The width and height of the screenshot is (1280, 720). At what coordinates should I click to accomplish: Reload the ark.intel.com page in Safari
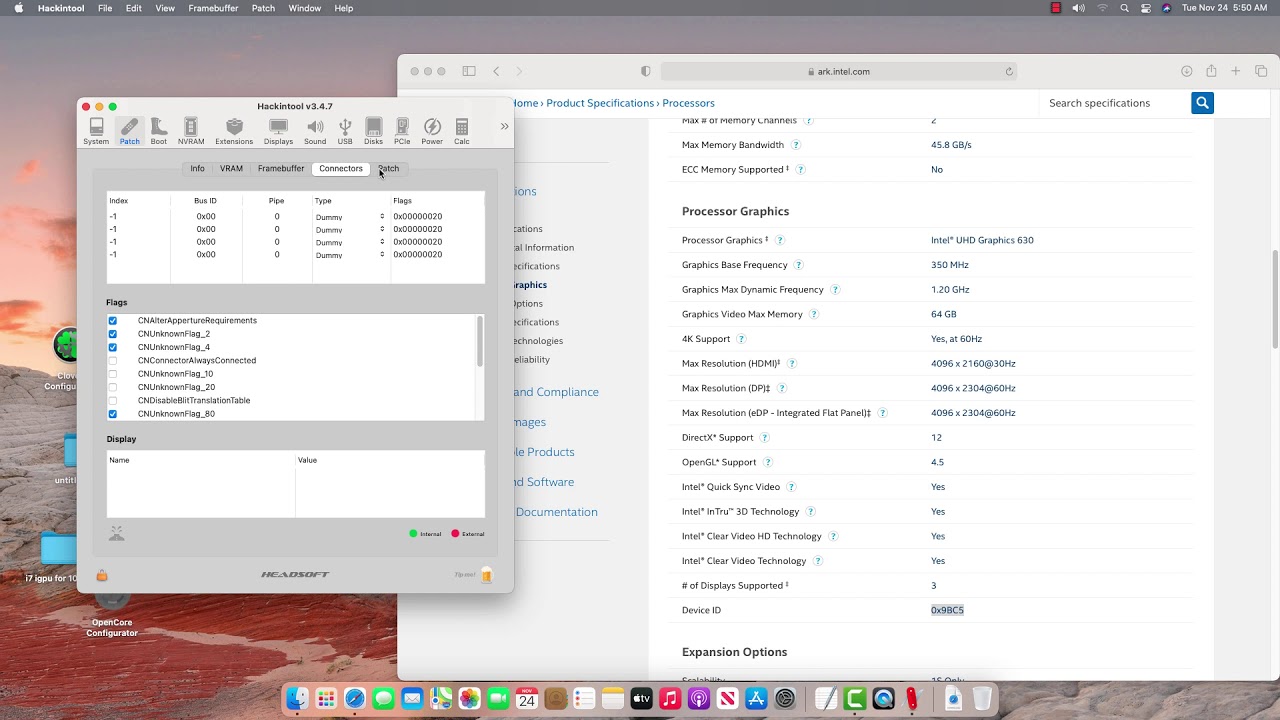(1009, 71)
